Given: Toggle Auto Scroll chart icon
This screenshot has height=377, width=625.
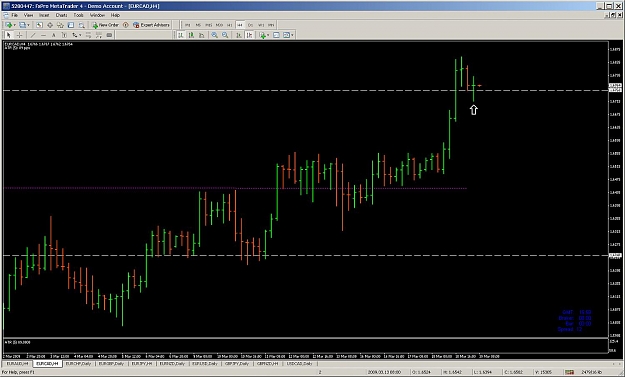Looking at the screenshot, I should tap(239, 35).
